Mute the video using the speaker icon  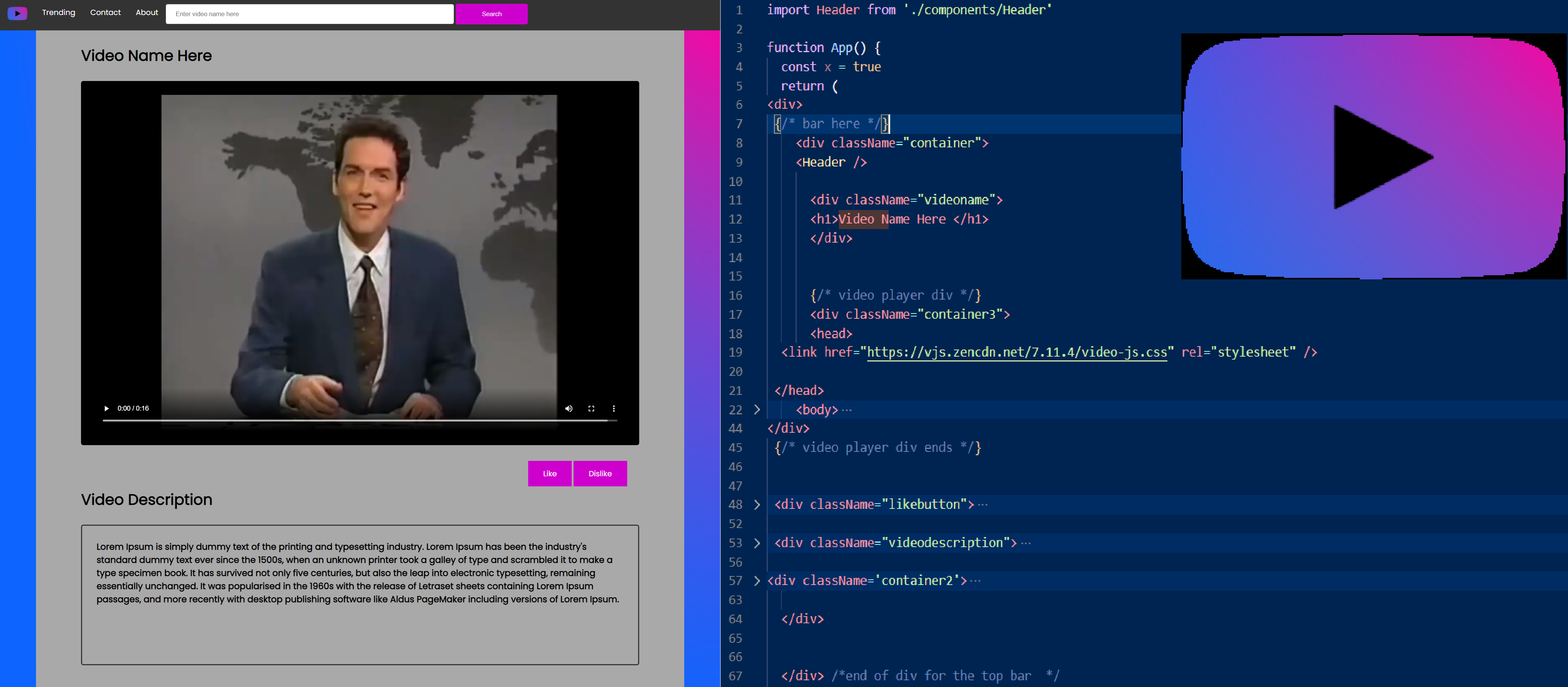coord(569,408)
